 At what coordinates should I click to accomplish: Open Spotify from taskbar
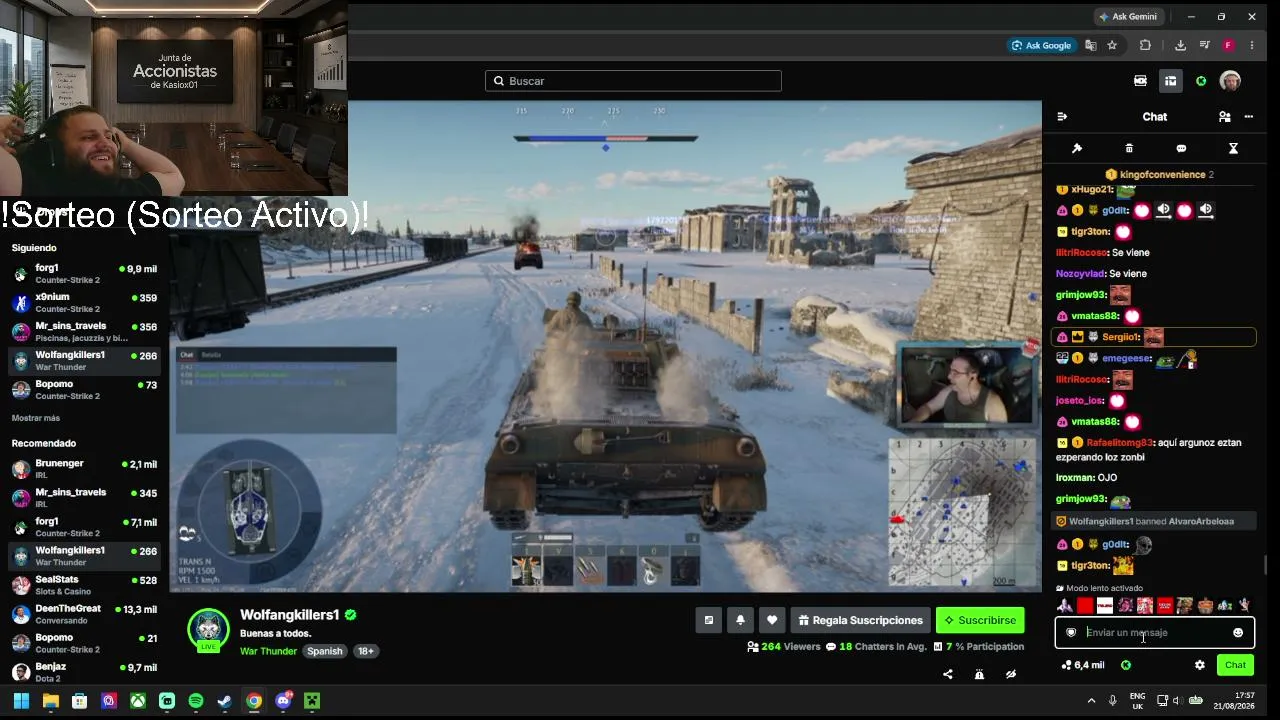tap(196, 701)
